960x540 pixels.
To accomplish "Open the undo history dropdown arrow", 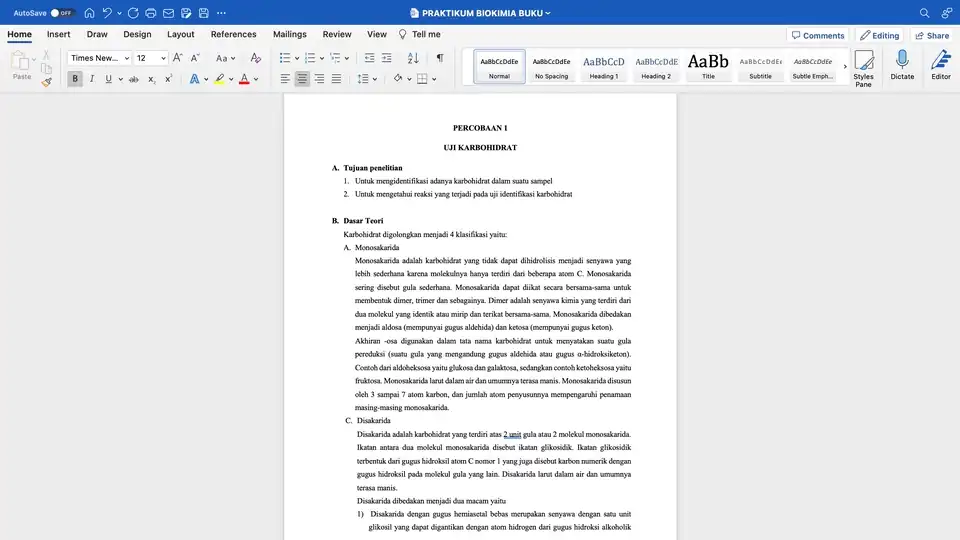I will click(x=119, y=13).
